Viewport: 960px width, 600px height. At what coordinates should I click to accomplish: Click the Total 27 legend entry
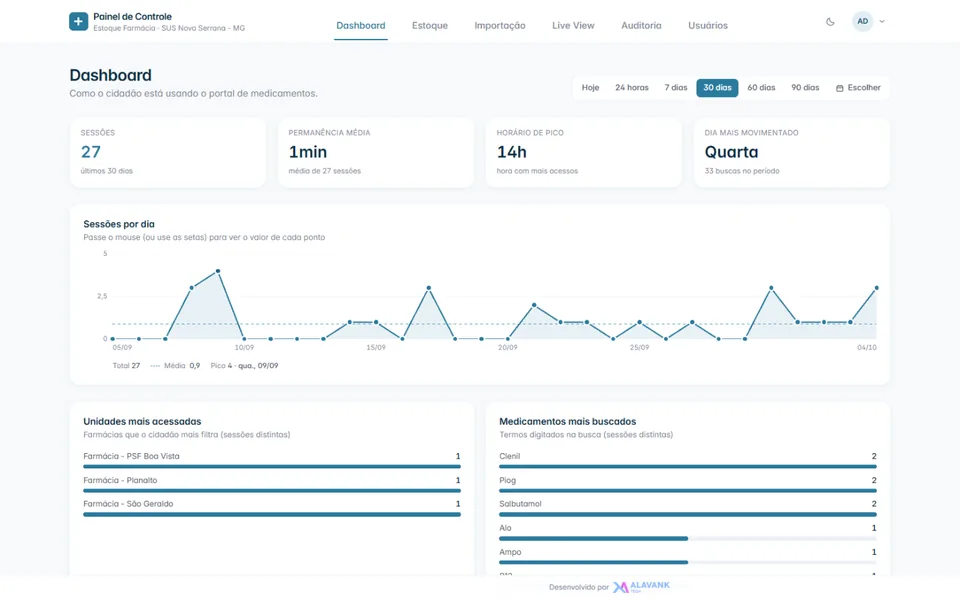(126, 366)
